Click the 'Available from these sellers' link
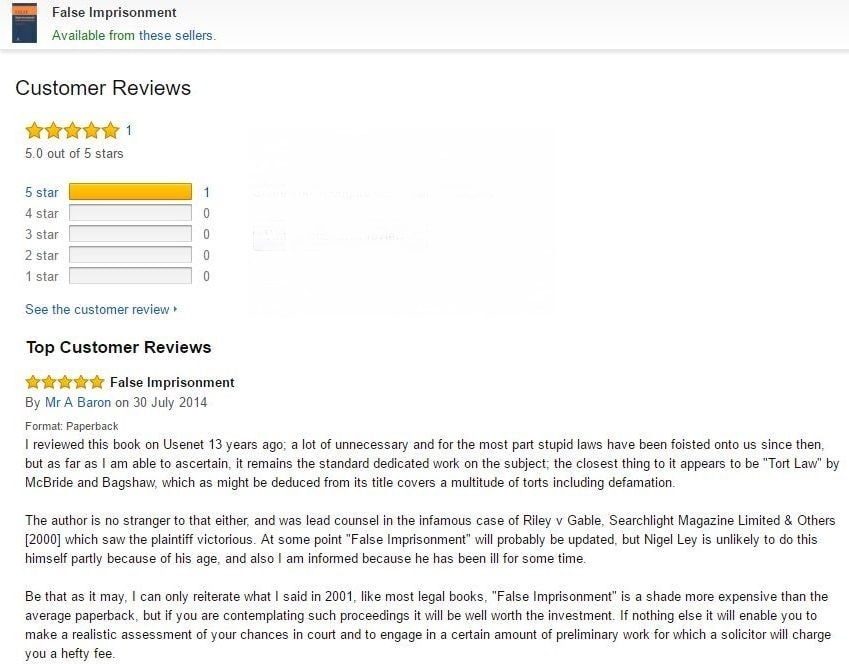 click(x=134, y=35)
